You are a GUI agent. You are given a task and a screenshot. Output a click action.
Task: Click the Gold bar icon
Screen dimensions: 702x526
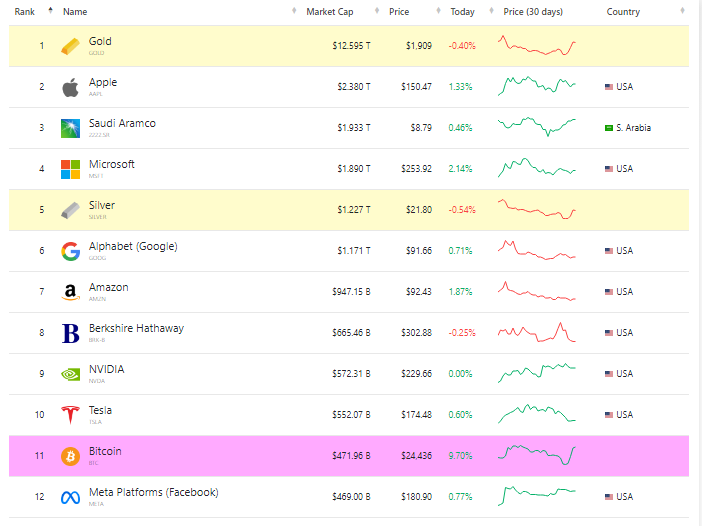[x=70, y=46]
